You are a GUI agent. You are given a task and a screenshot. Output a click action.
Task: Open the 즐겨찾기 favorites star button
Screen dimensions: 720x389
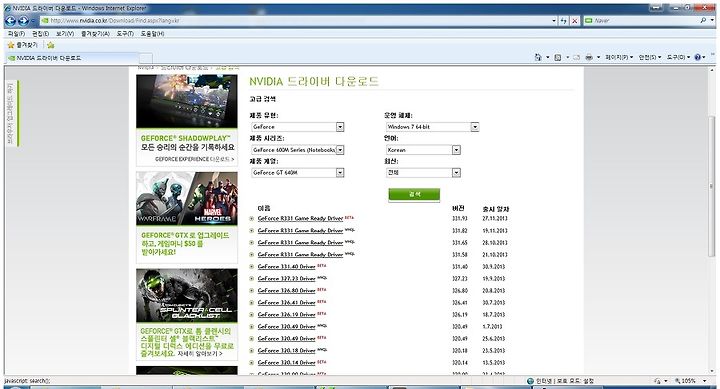click(x=22, y=45)
